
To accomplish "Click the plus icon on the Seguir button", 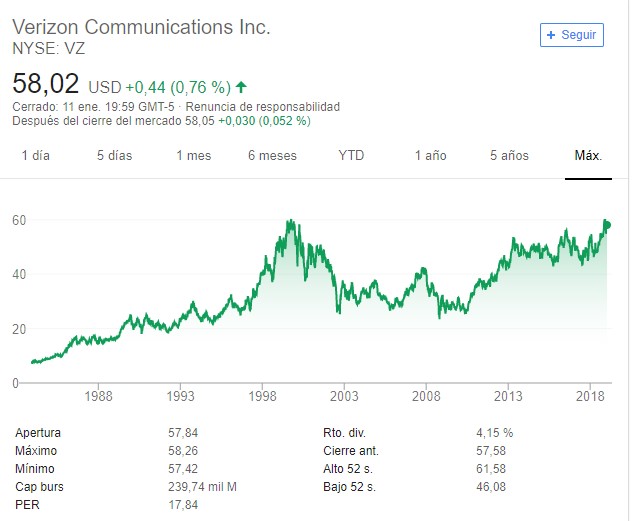I will [x=551, y=34].
